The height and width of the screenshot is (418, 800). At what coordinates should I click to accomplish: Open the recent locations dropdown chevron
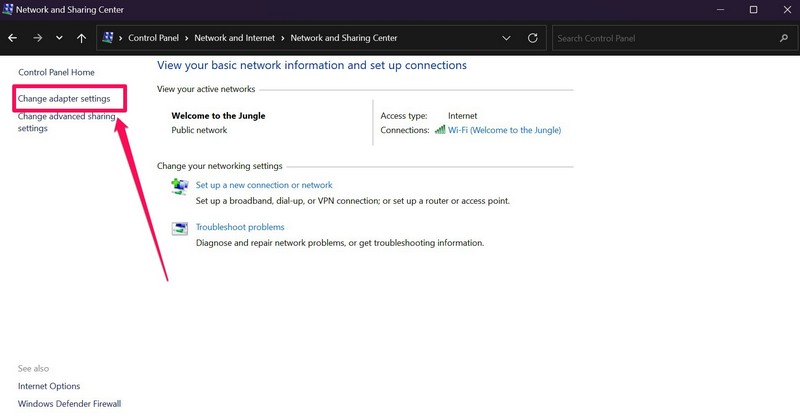(x=59, y=38)
